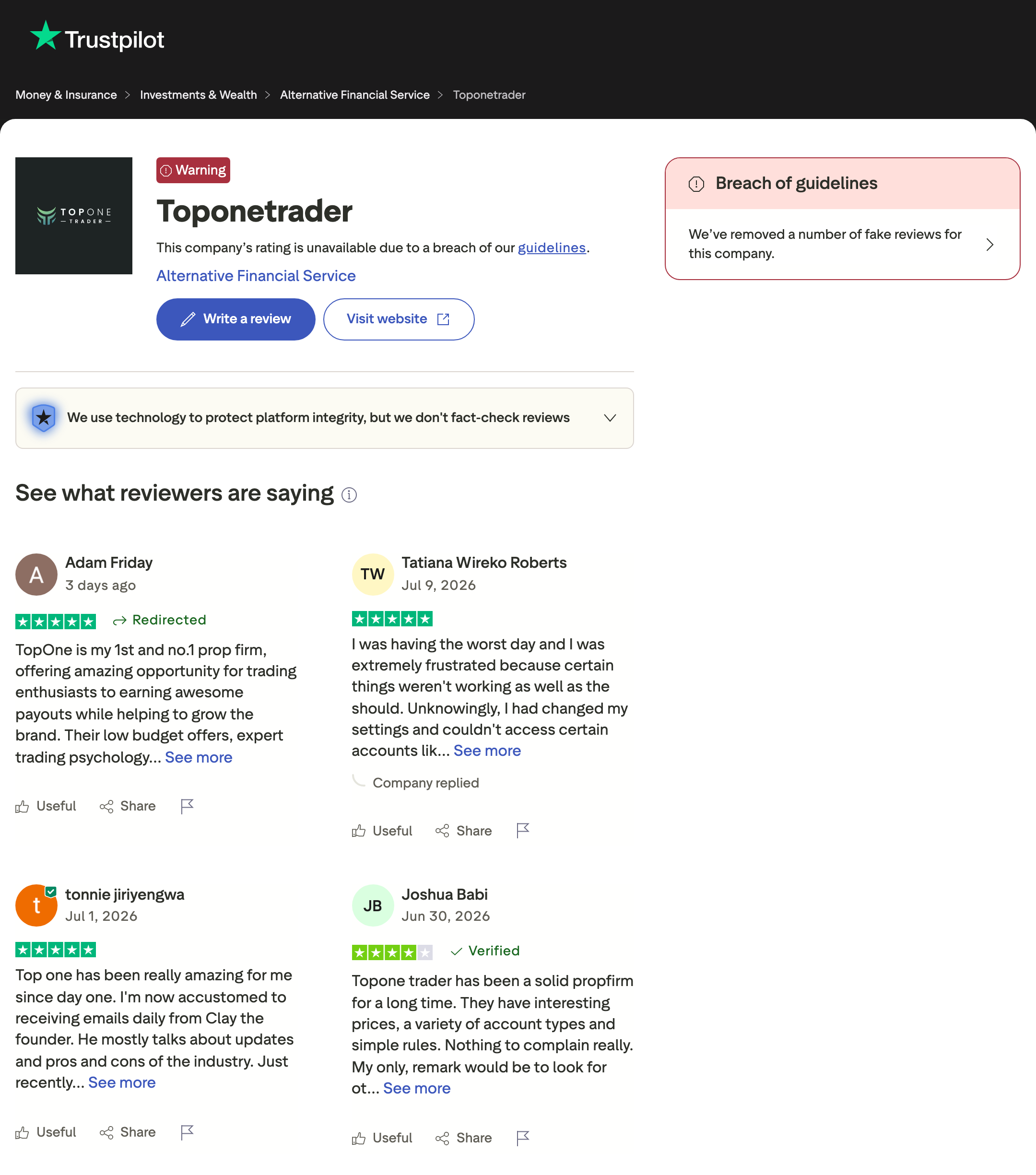
Task: Open Adam Friday's avatar
Action: pyautogui.click(x=36, y=574)
